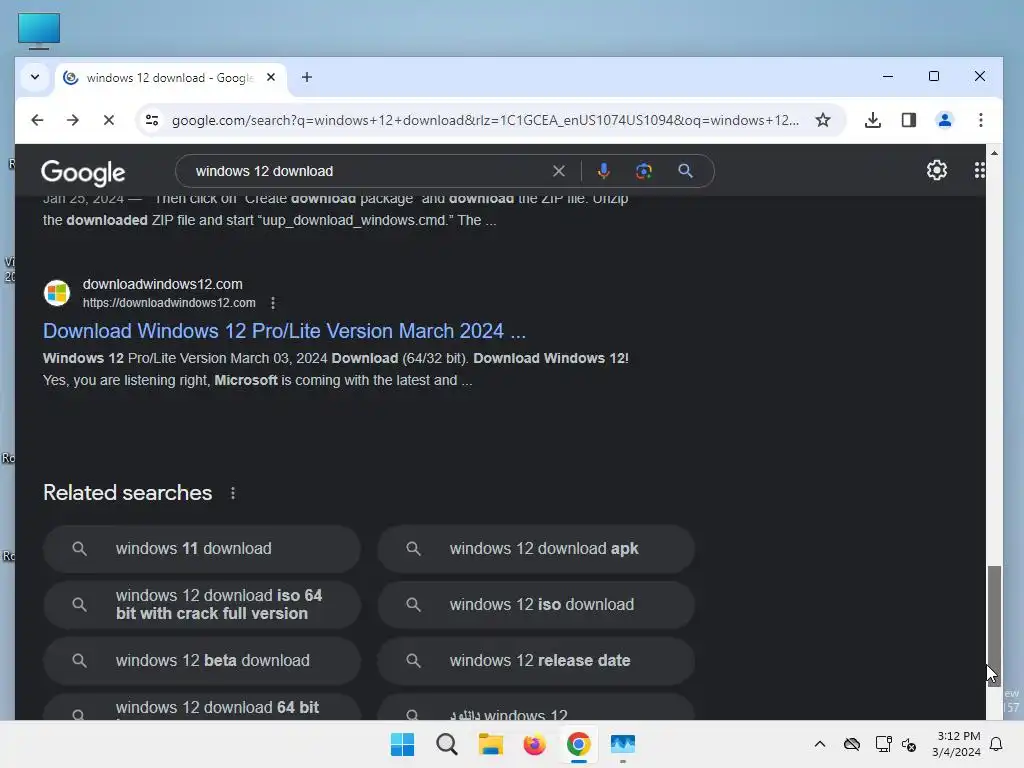Open the Chrome profile avatar
Image resolution: width=1024 pixels, height=768 pixels.
(944, 120)
